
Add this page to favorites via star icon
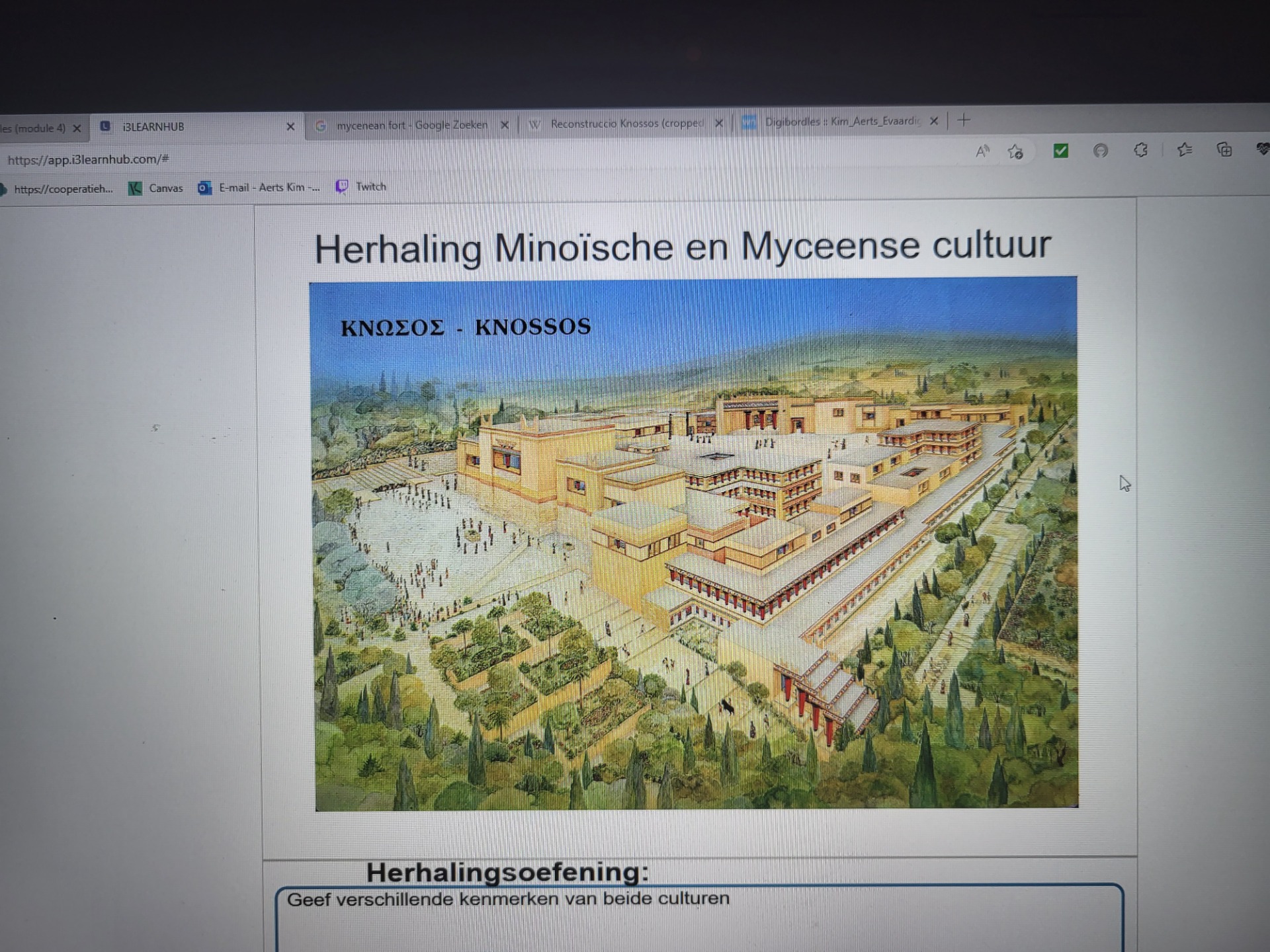coord(1015,152)
